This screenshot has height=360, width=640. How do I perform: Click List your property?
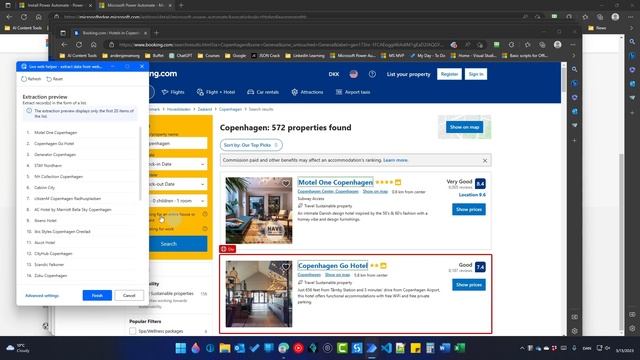pos(409,74)
